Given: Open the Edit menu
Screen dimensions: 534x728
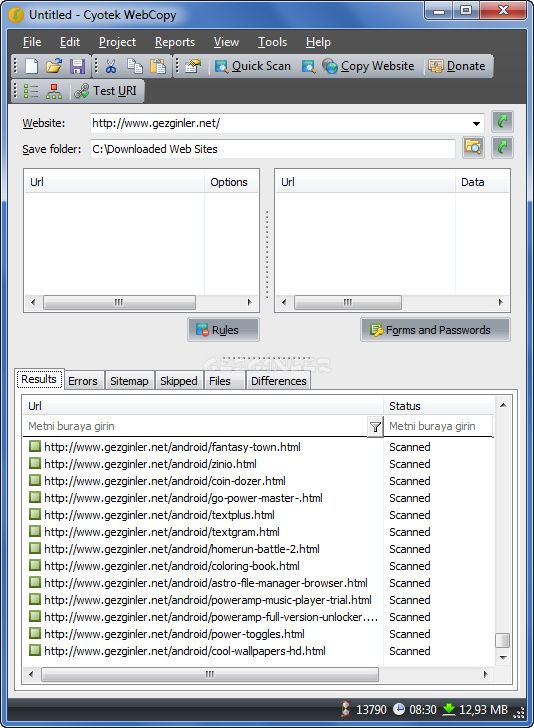Looking at the screenshot, I should pyautogui.click(x=70, y=42).
